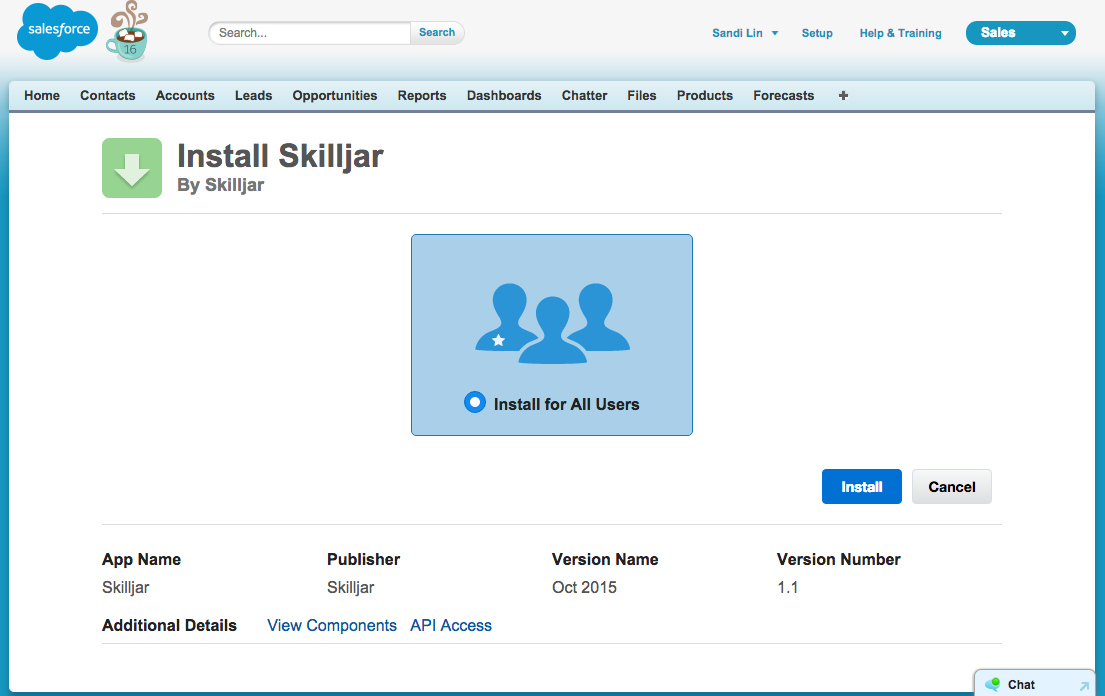Open the API Access link
This screenshot has width=1105, height=696.
(x=451, y=625)
